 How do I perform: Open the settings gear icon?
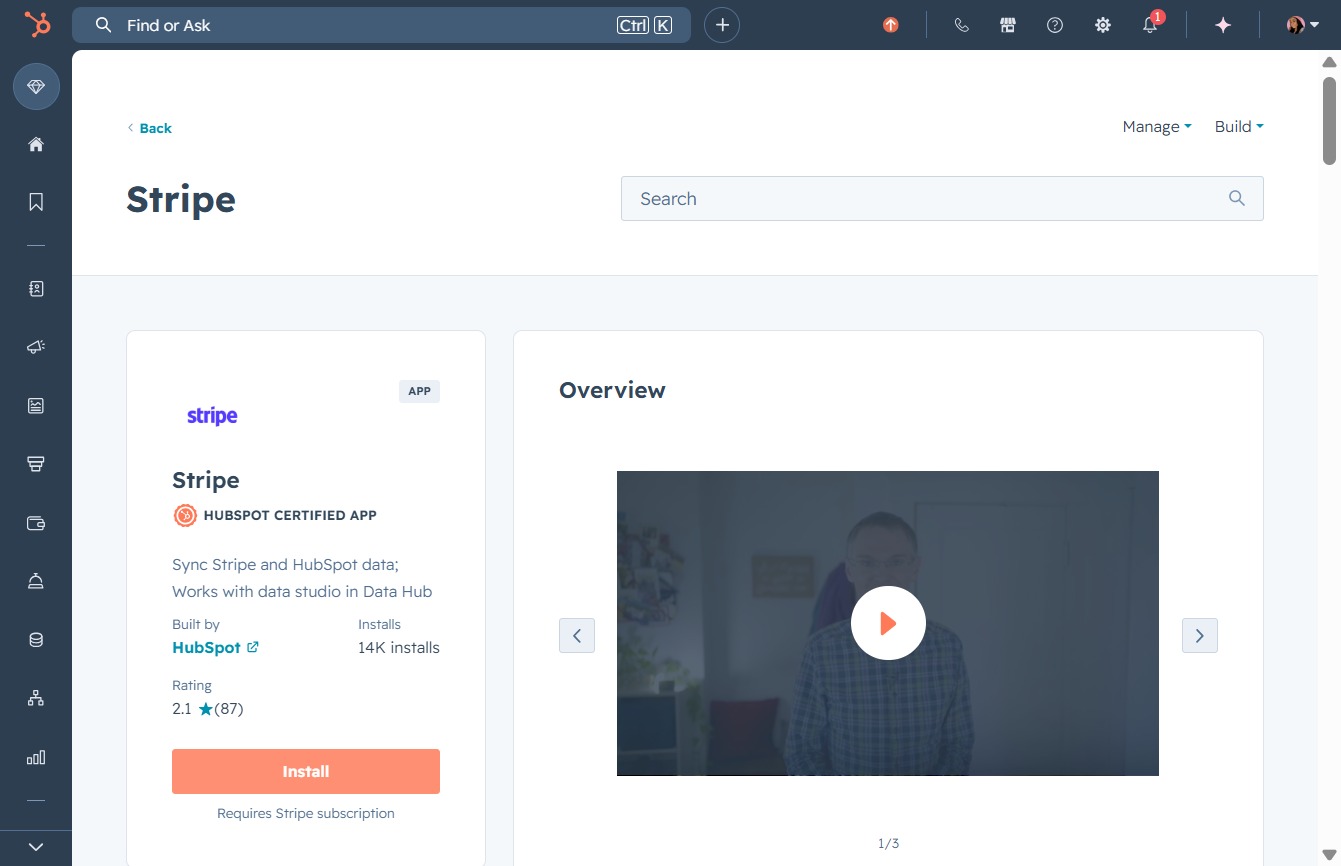pyautogui.click(x=1103, y=25)
